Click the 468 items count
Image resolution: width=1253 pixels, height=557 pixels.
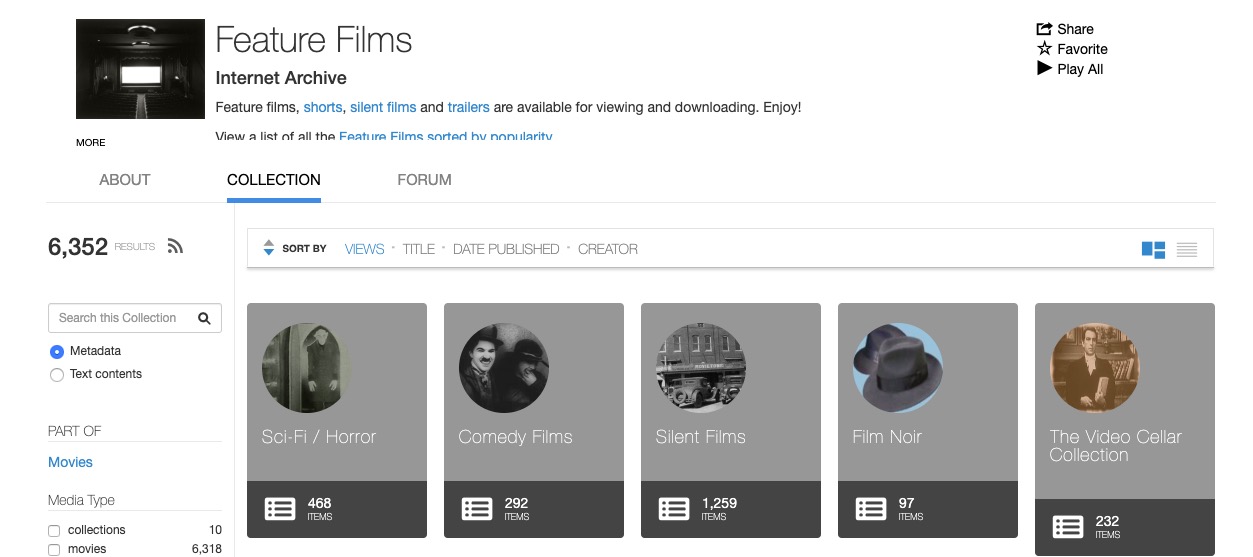pyautogui.click(x=320, y=503)
